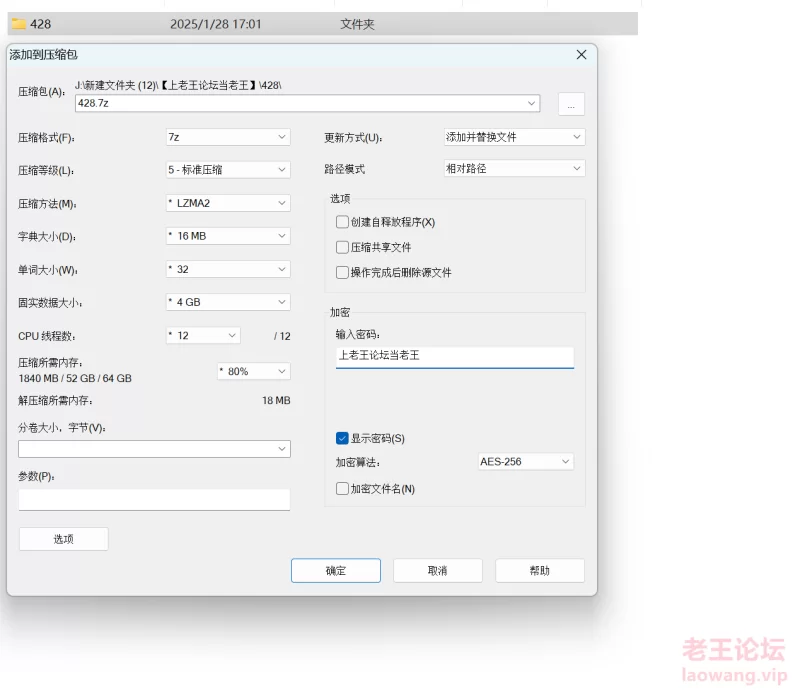Open the 固实数据大小 4 GB dropdown
The image size is (800, 691).
pos(228,302)
